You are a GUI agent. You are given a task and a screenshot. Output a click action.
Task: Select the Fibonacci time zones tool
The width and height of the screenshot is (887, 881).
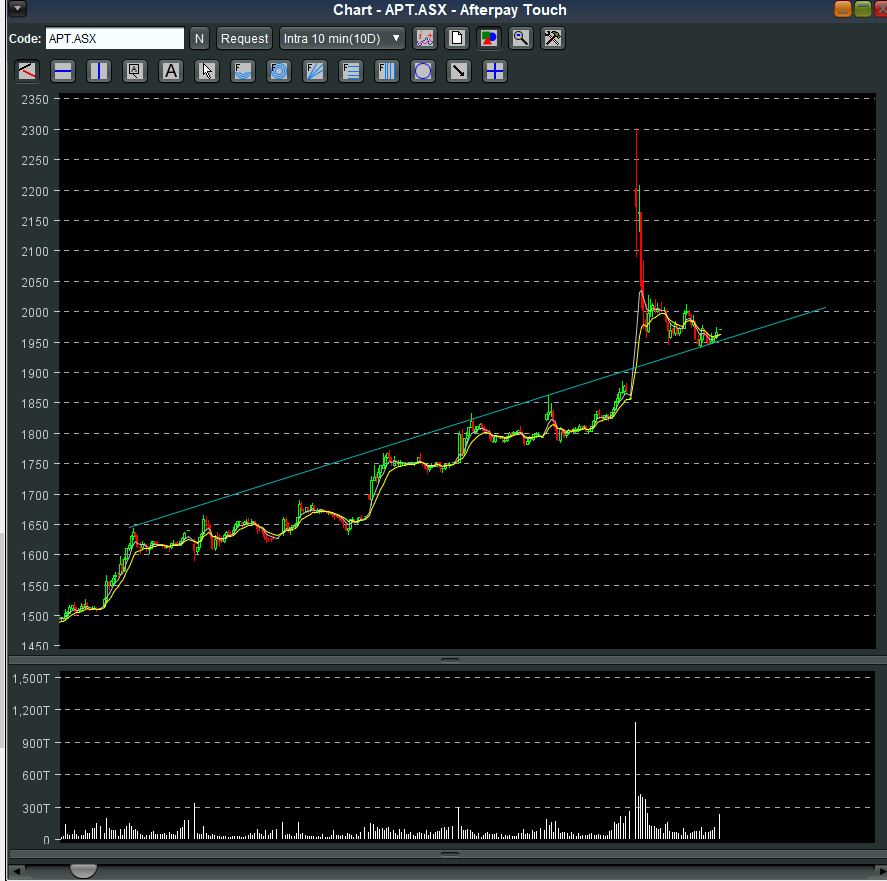pyautogui.click(x=387, y=71)
